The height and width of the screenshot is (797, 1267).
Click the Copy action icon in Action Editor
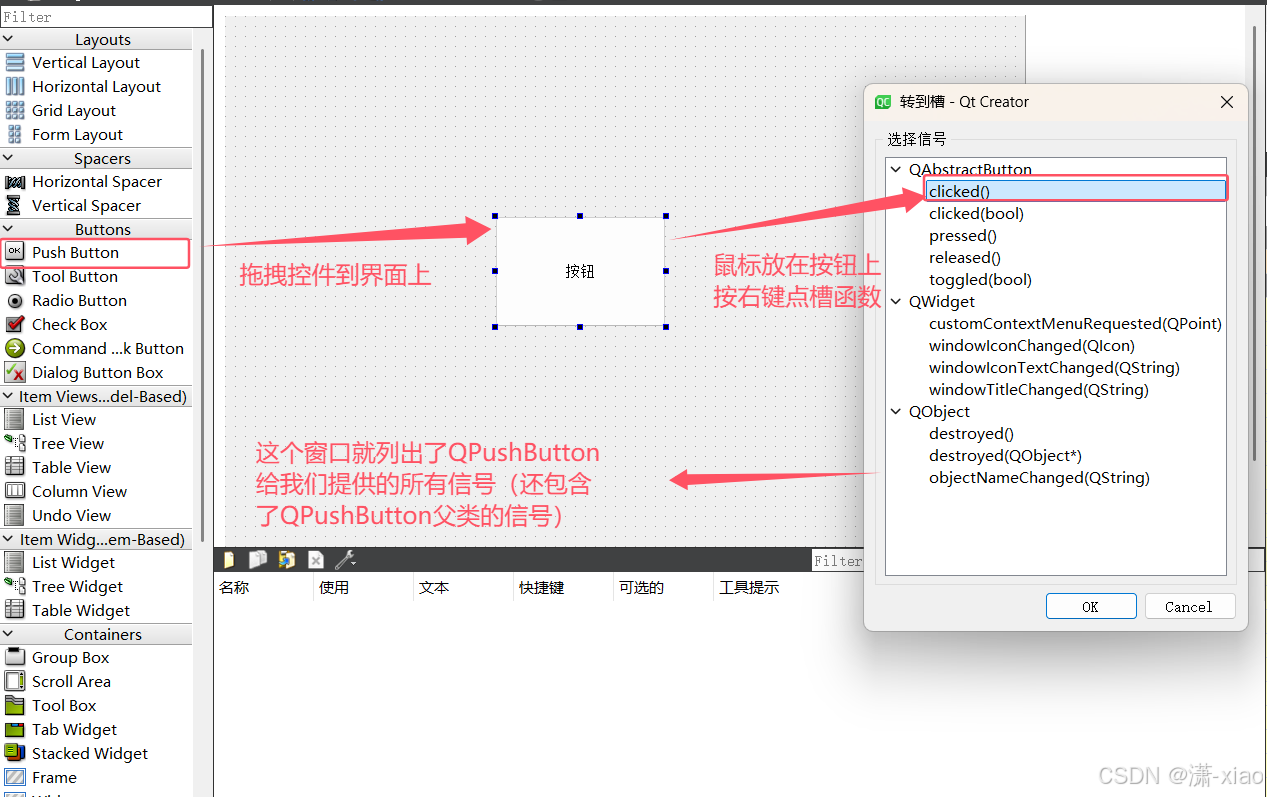258,560
